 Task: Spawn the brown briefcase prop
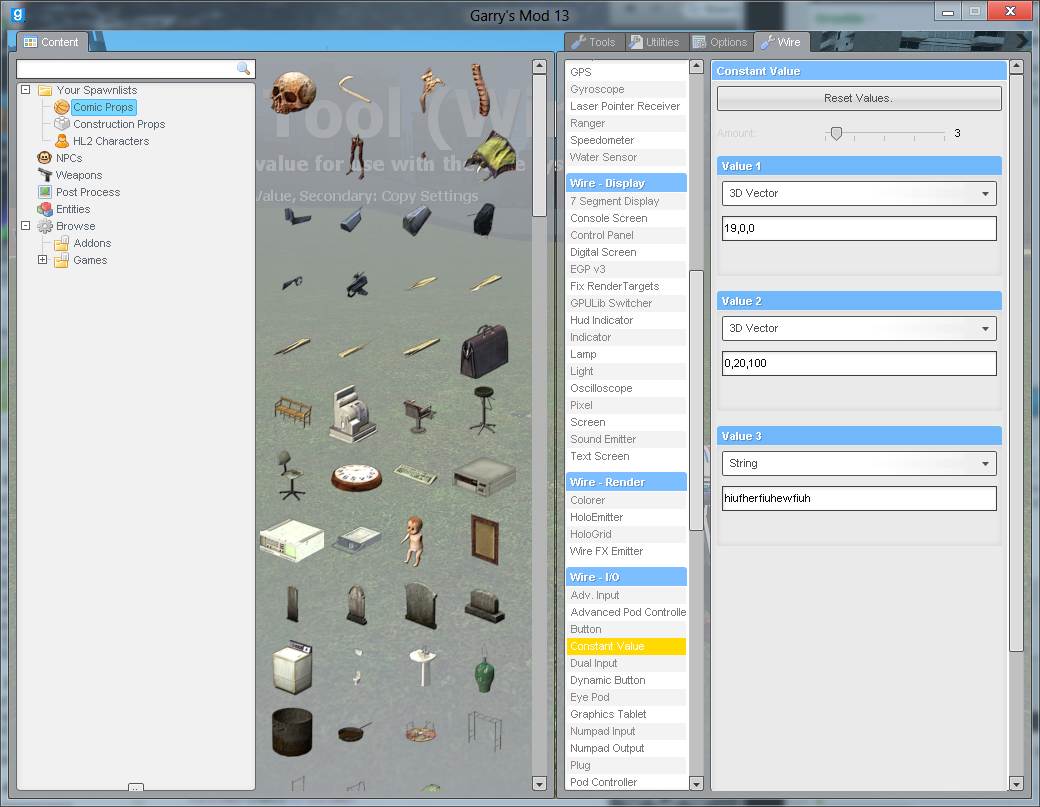(x=482, y=352)
